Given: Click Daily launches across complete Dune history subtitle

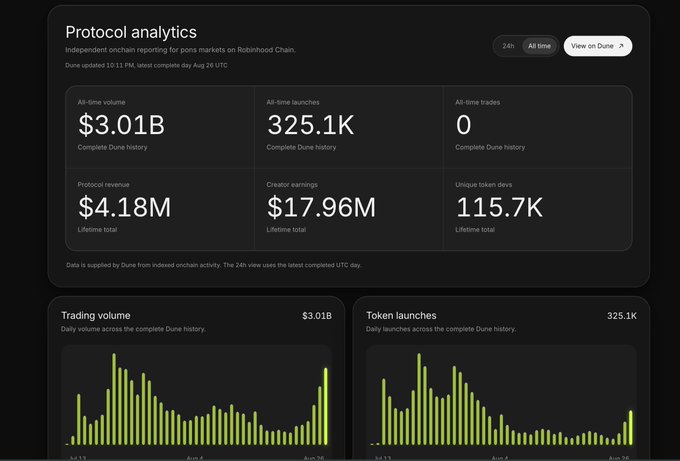Looking at the screenshot, I should 441,329.
